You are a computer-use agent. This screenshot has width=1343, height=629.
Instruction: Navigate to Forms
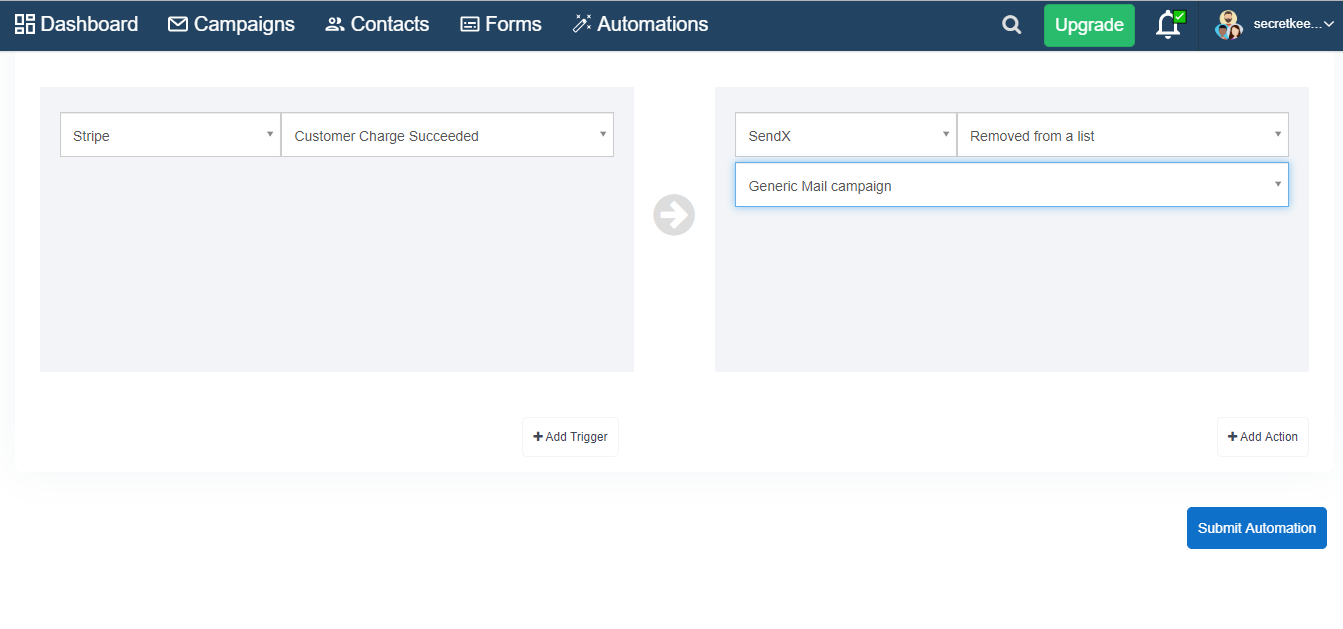[x=500, y=24]
